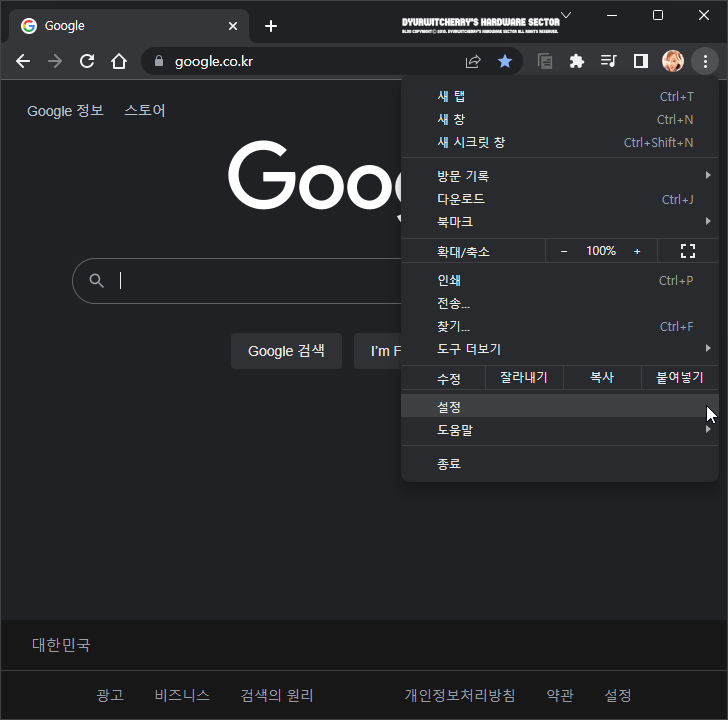The width and height of the screenshot is (728, 720).
Task: Open the extensions puzzle icon
Action: (x=577, y=61)
